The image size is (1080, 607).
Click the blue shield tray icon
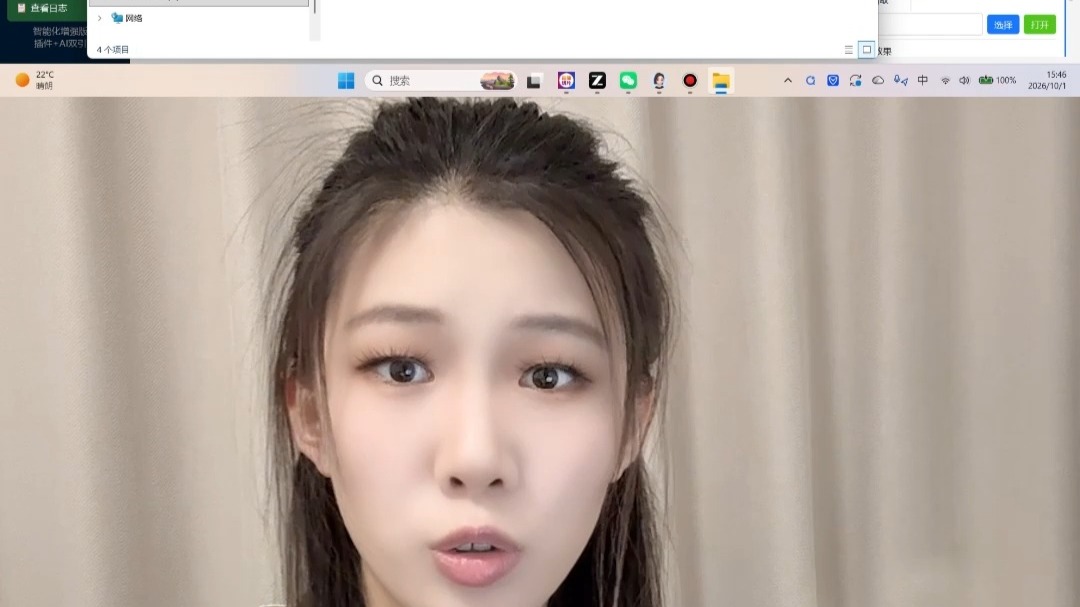[x=833, y=81]
